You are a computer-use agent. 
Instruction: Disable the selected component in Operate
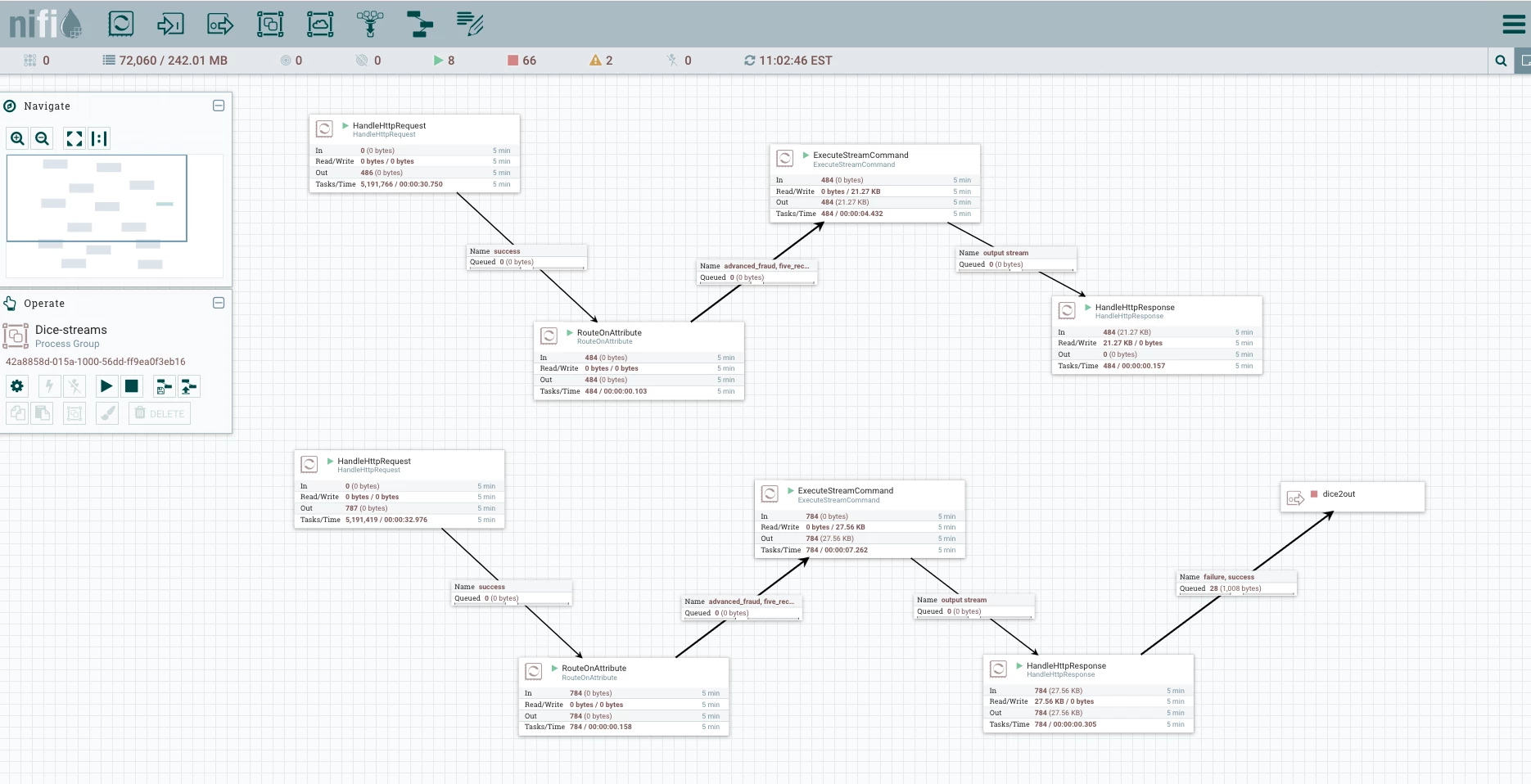point(75,386)
